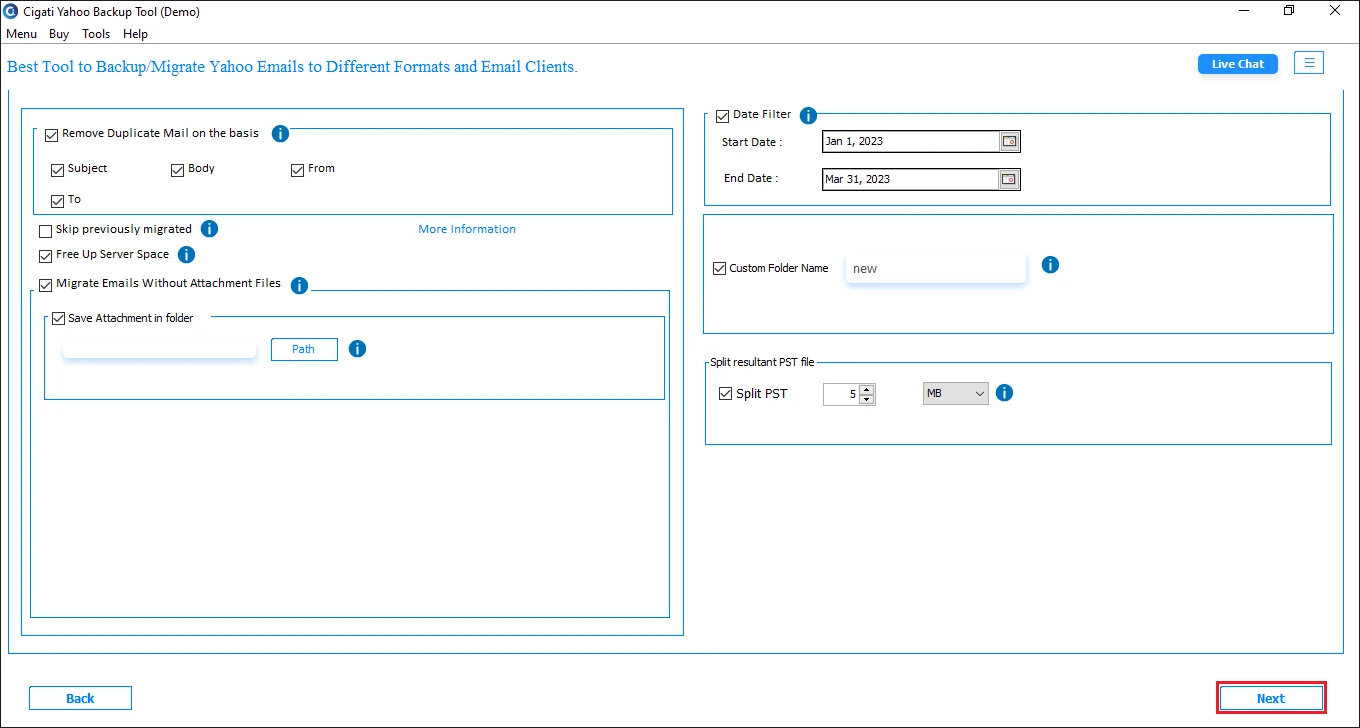Image resolution: width=1360 pixels, height=728 pixels.
Task: Uncheck Migrate Emails Without Attachment Files
Action: 46,285
